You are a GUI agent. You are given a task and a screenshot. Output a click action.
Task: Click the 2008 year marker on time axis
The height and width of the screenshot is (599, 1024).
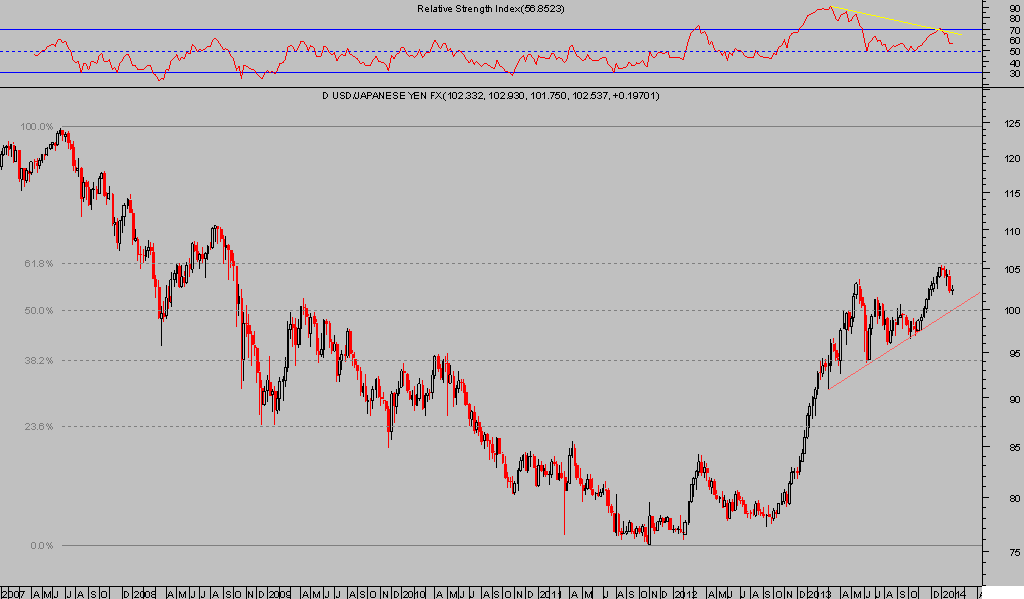coord(144,592)
